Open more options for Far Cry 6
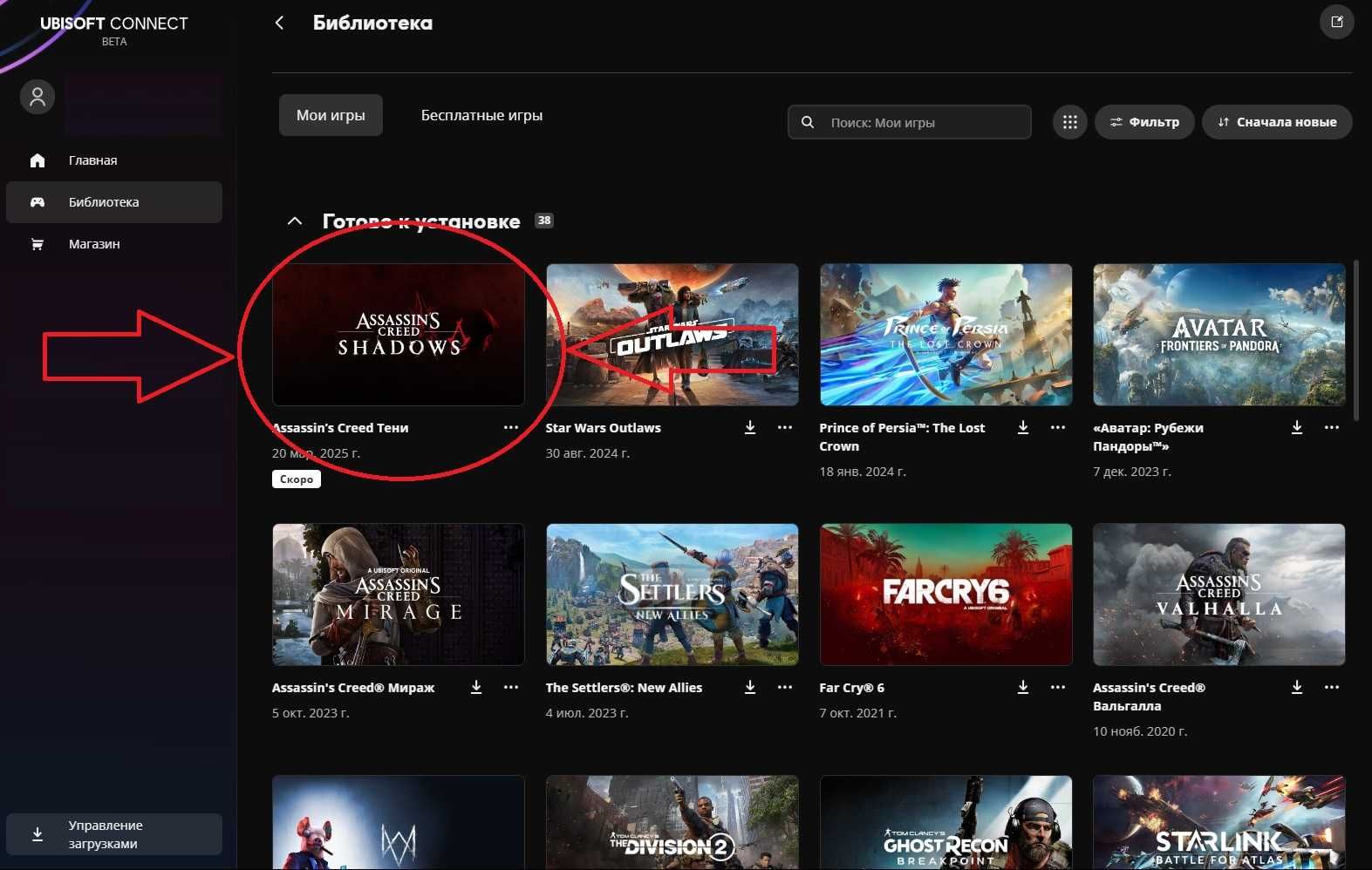The width and height of the screenshot is (1372, 870). [x=1058, y=687]
